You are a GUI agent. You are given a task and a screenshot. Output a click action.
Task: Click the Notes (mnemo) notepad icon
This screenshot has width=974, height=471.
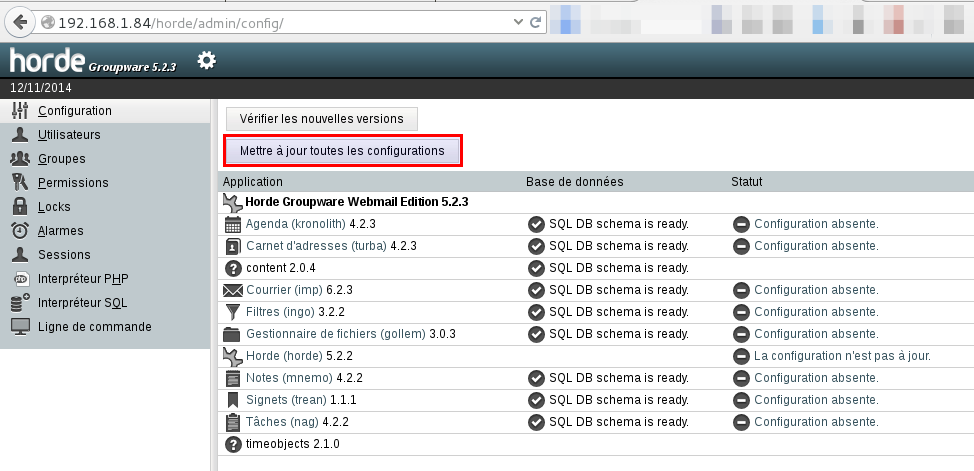coord(233,378)
